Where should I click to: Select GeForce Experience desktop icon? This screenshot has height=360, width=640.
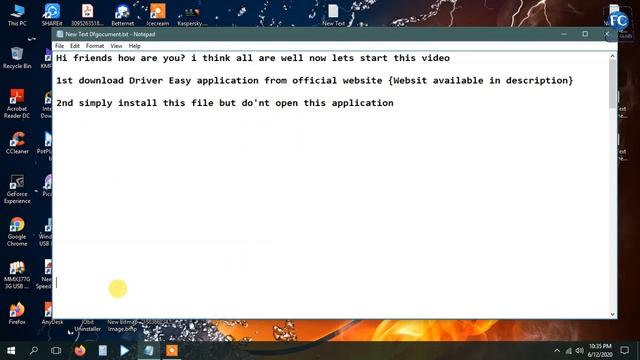pyautogui.click(x=17, y=189)
